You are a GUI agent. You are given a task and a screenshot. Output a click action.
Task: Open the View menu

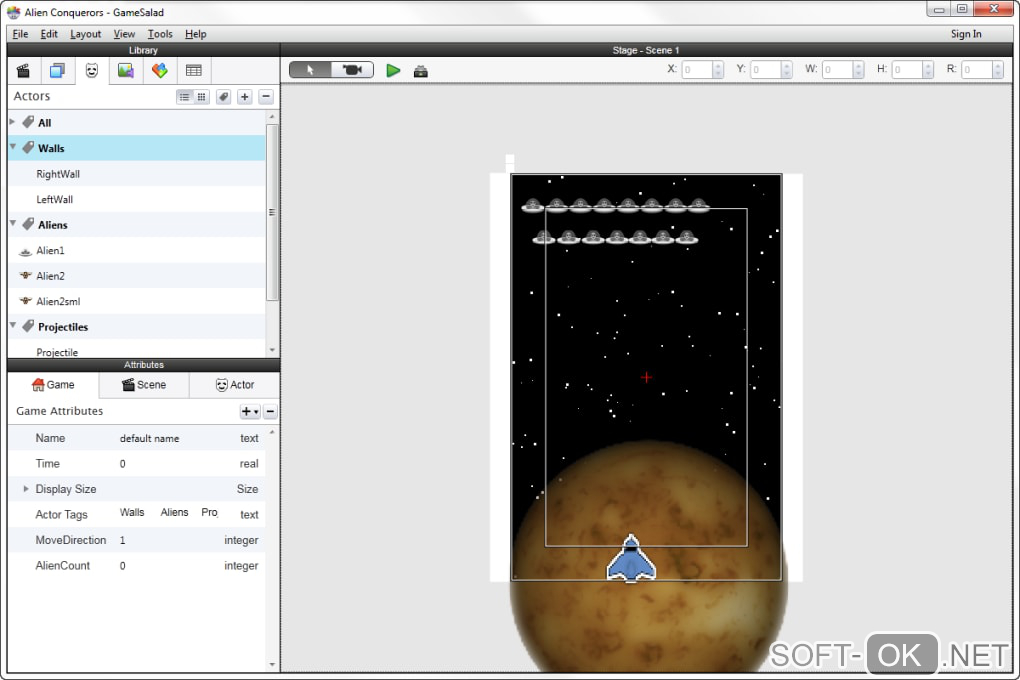pyautogui.click(x=124, y=34)
